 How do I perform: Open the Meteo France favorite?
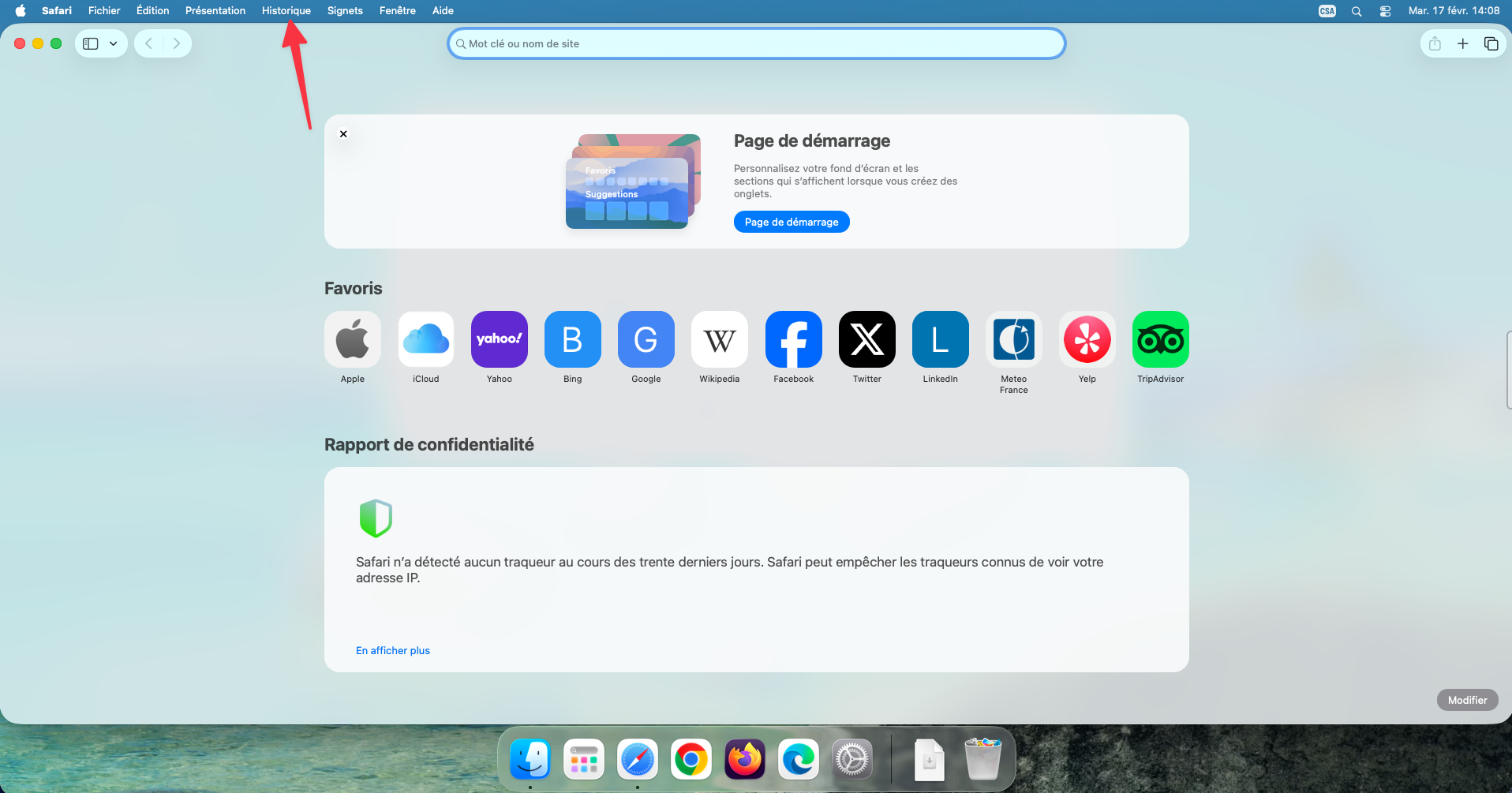click(x=1014, y=339)
